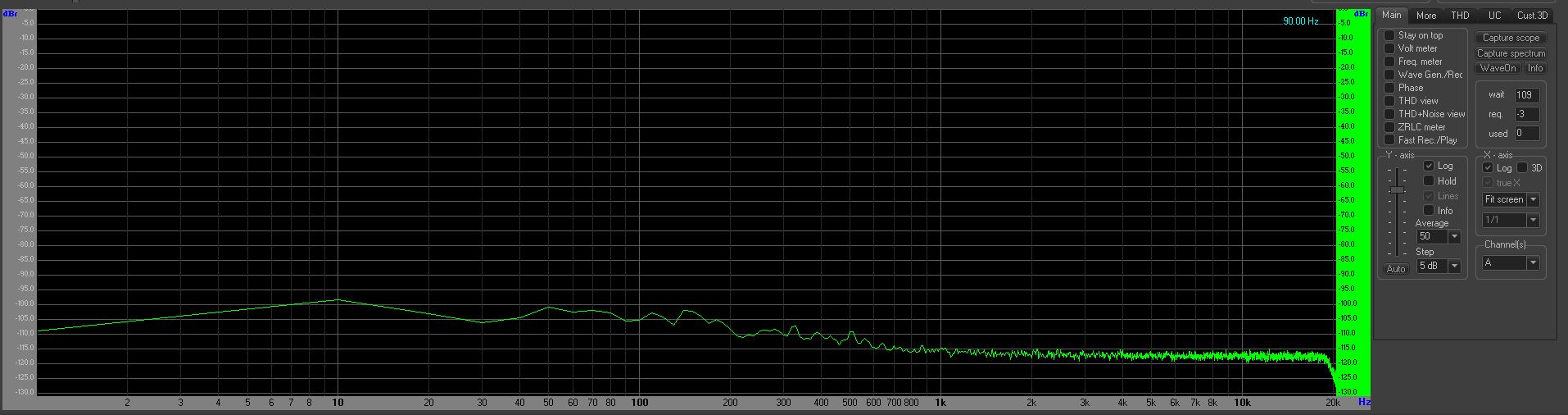
Task: Uncheck X-axis Log checkbox
Action: click(1488, 168)
